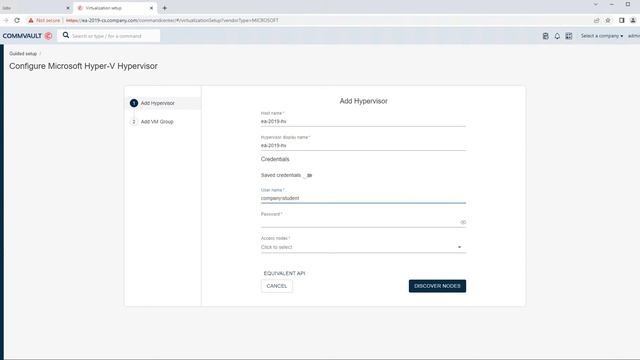Switch to the Virtualization setup tab
Image resolution: width=640 pixels, height=360 pixels.
tap(114, 8)
